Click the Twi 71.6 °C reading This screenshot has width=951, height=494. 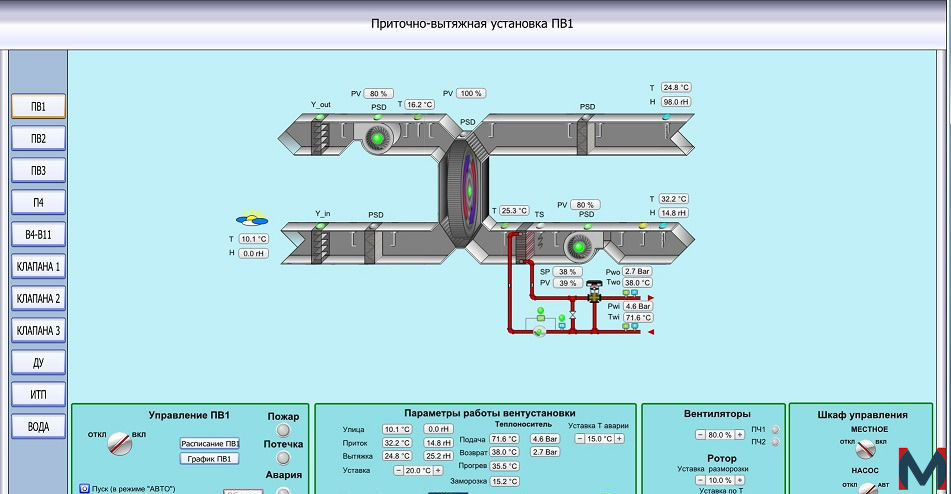(638, 318)
